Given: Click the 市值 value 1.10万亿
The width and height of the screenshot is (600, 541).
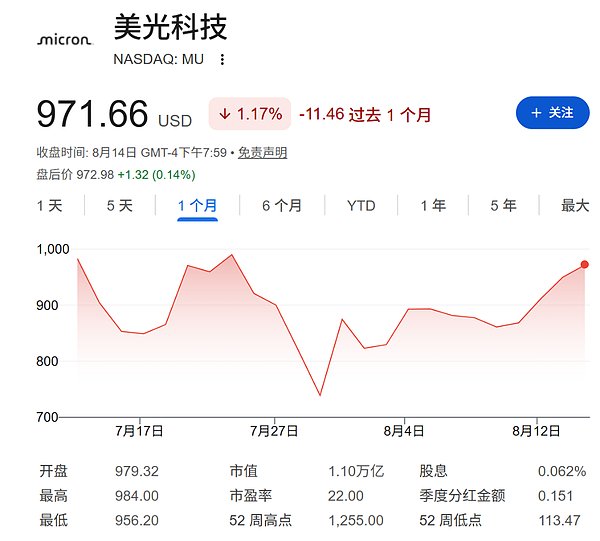Looking at the screenshot, I should tap(356, 471).
